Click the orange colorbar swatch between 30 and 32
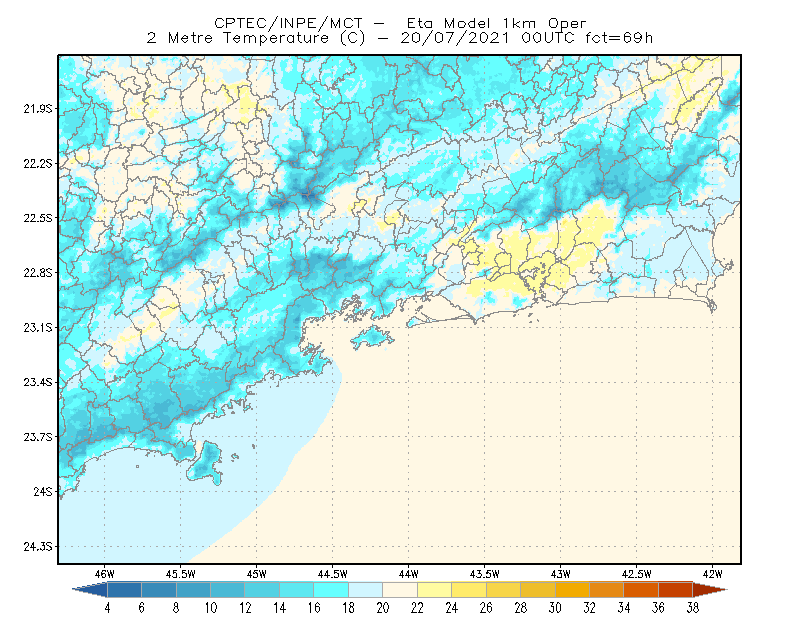Screen dimensions: 800x618 point(572,590)
